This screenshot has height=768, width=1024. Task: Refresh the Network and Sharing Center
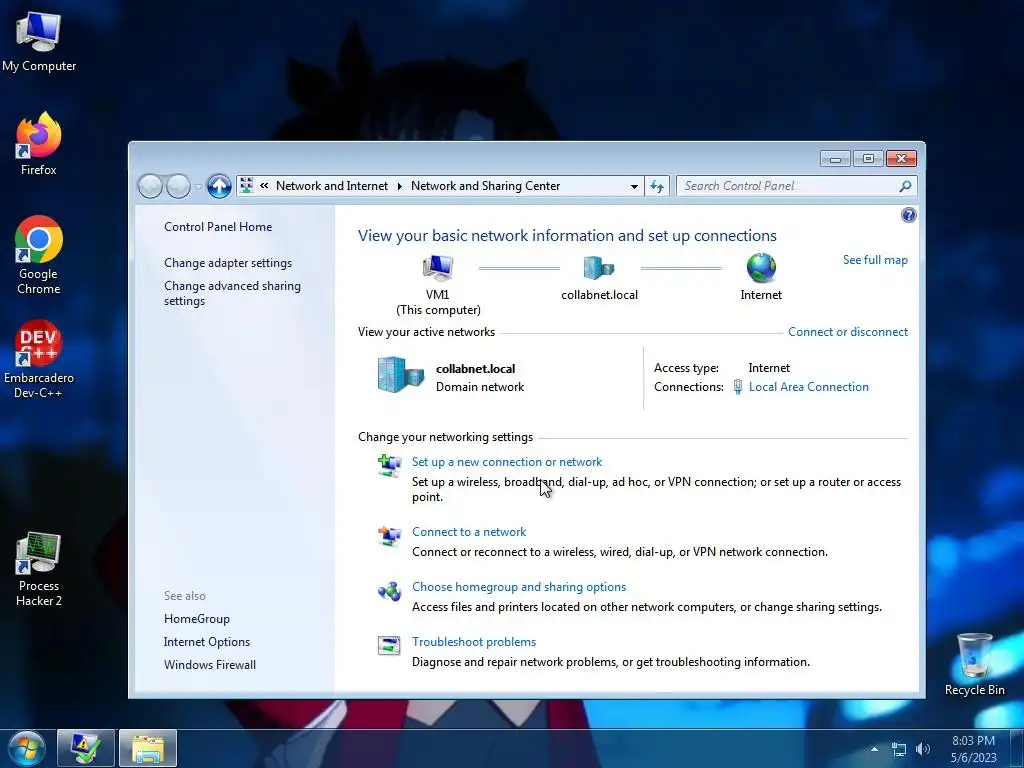click(x=657, y=186)
